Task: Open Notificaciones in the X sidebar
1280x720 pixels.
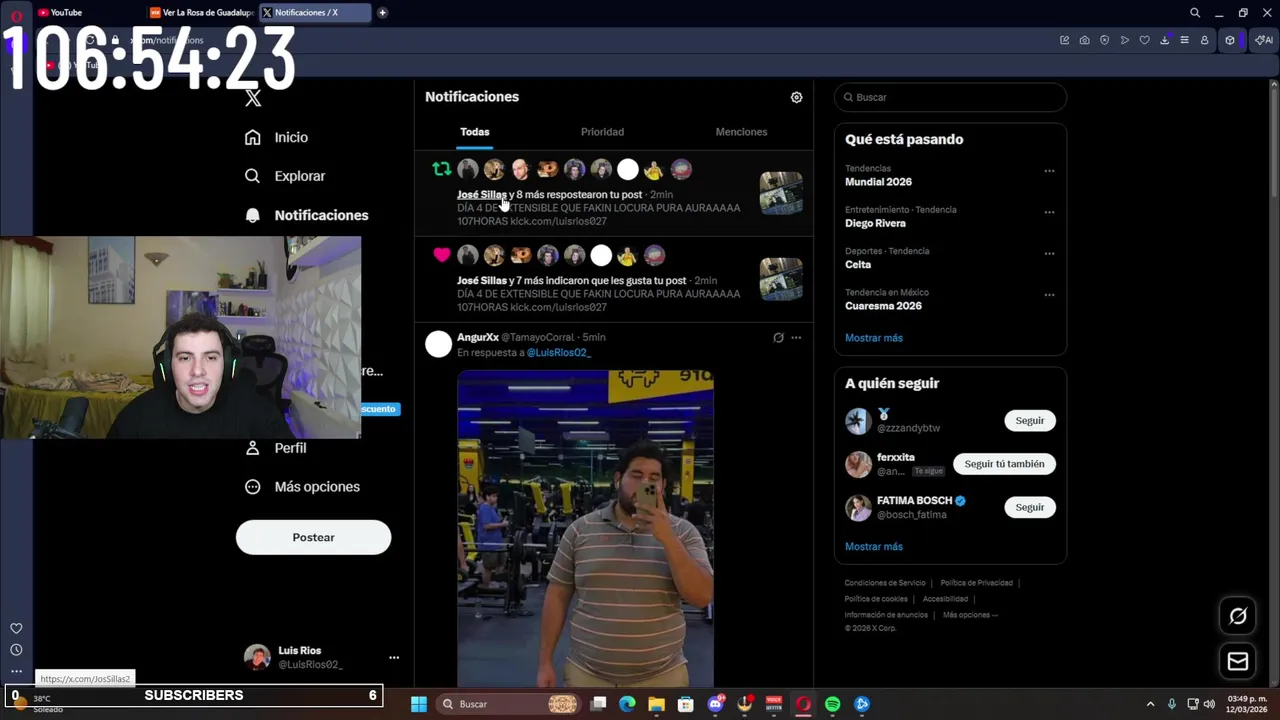Action: pos(307,215)
